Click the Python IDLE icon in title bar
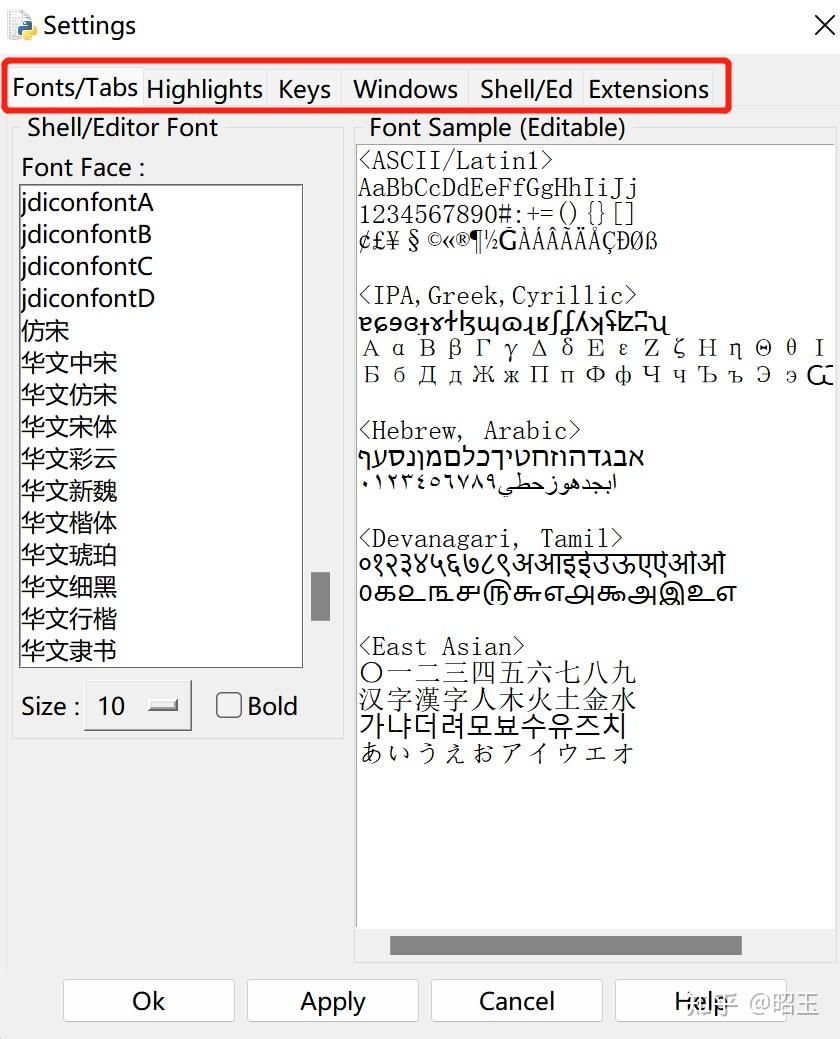The height and width of the screenshot is (1039, 840). 21,25
